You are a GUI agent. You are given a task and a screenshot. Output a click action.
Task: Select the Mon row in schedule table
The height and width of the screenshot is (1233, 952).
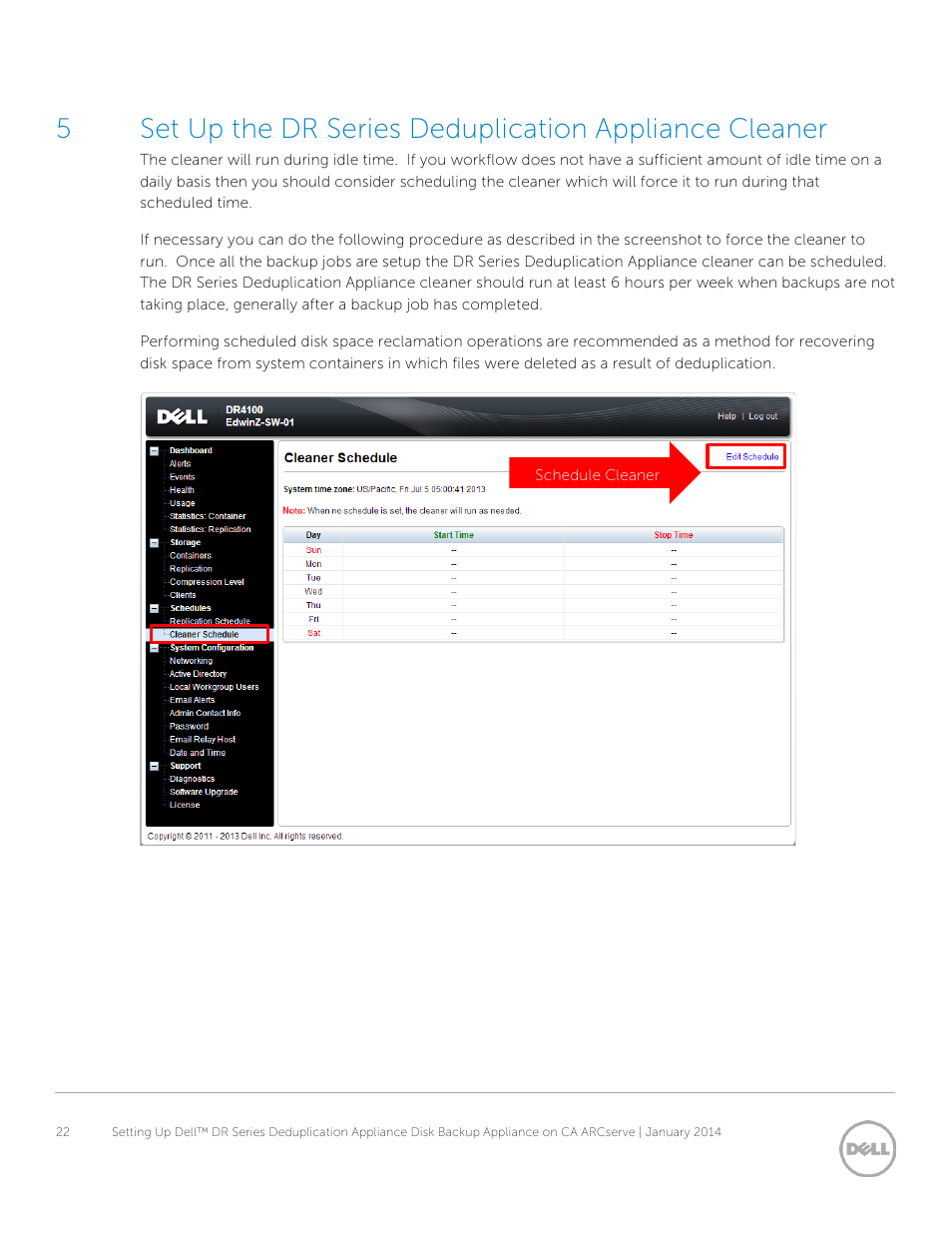click(x=534, y=564)
